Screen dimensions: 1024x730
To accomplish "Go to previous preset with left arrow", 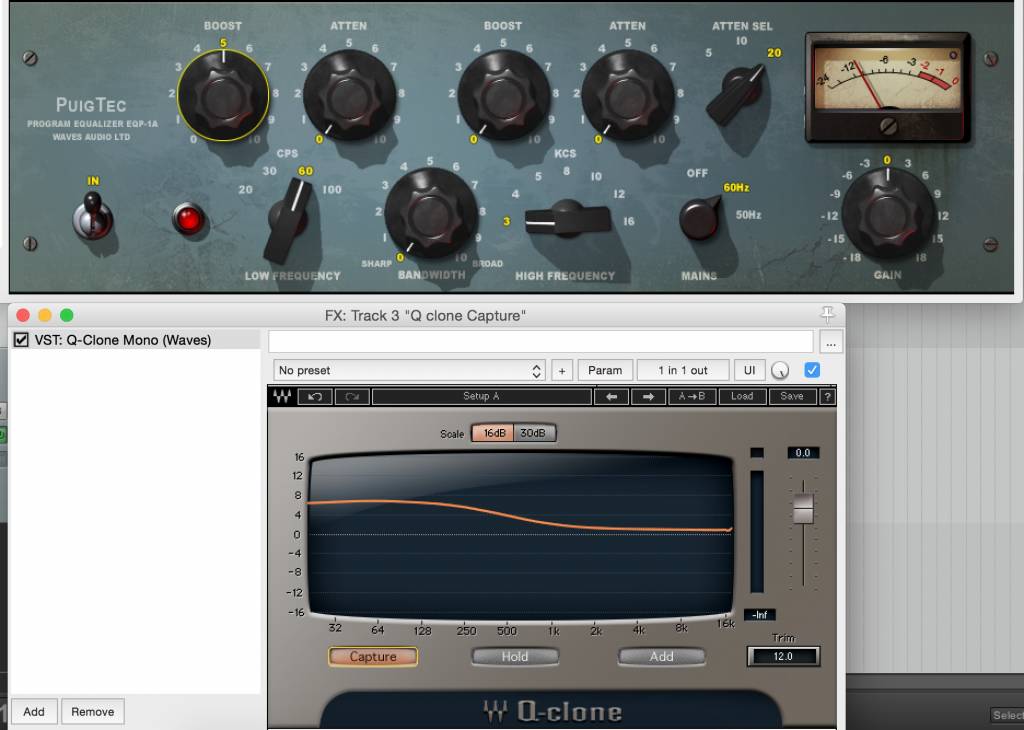I will click(x=611, y=396).
